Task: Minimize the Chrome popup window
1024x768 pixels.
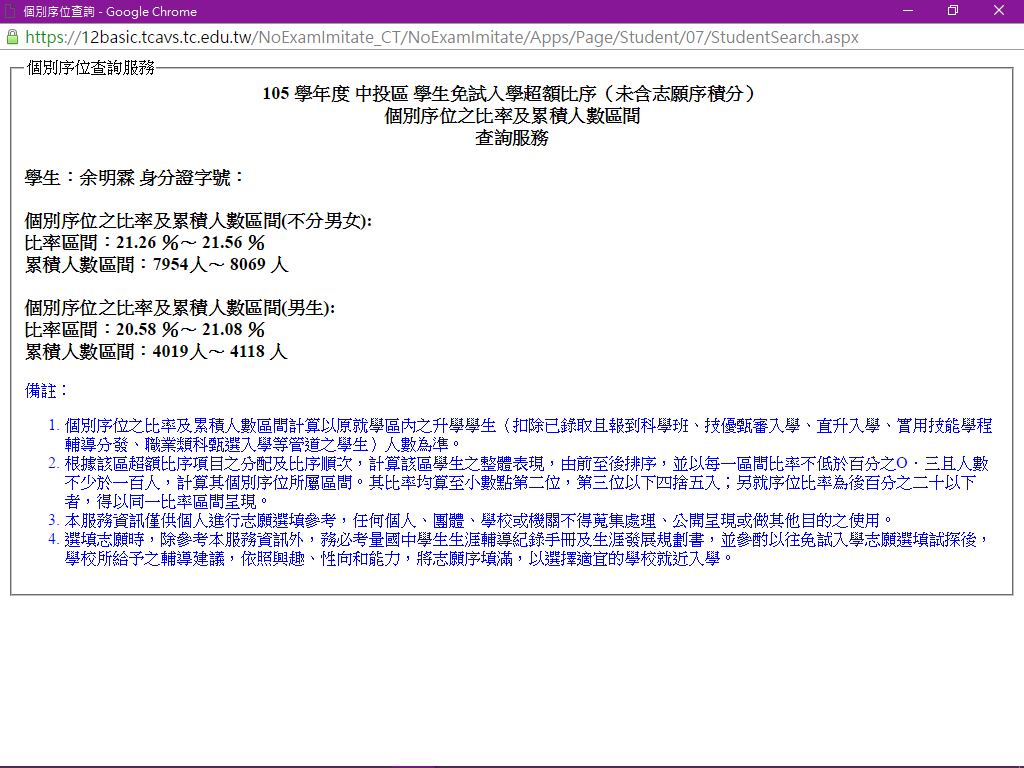Action: pos(908,11)
